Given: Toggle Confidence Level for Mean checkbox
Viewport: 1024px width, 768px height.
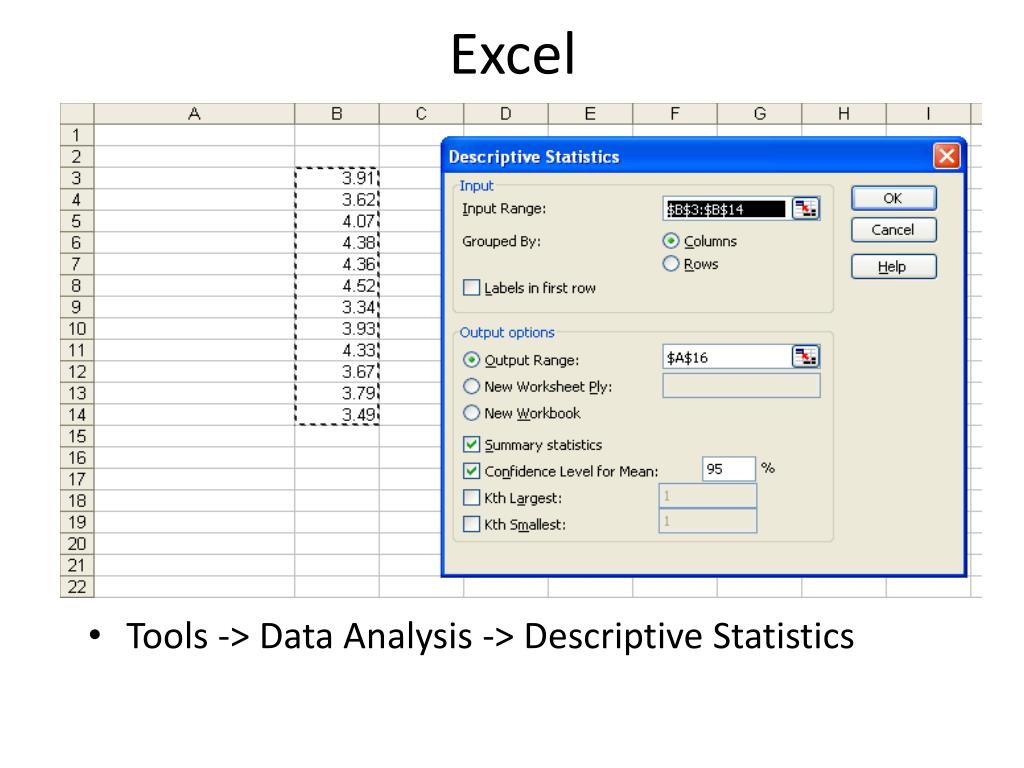Looking at the screenshot, I should pos(471,471).
